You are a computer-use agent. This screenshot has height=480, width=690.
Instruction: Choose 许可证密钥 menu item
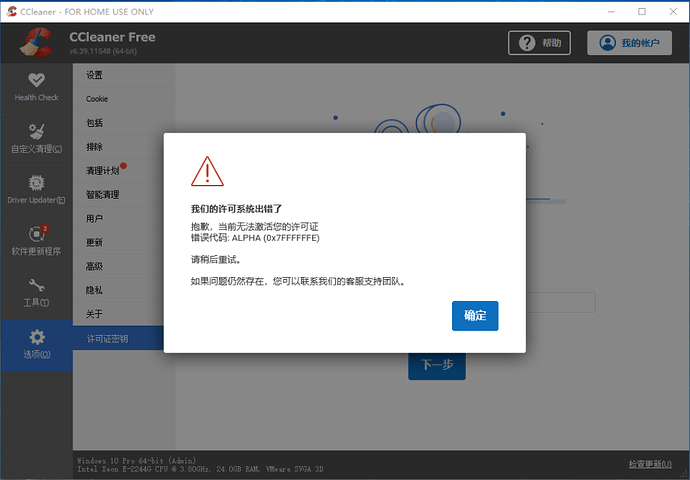tap(107, 339)
